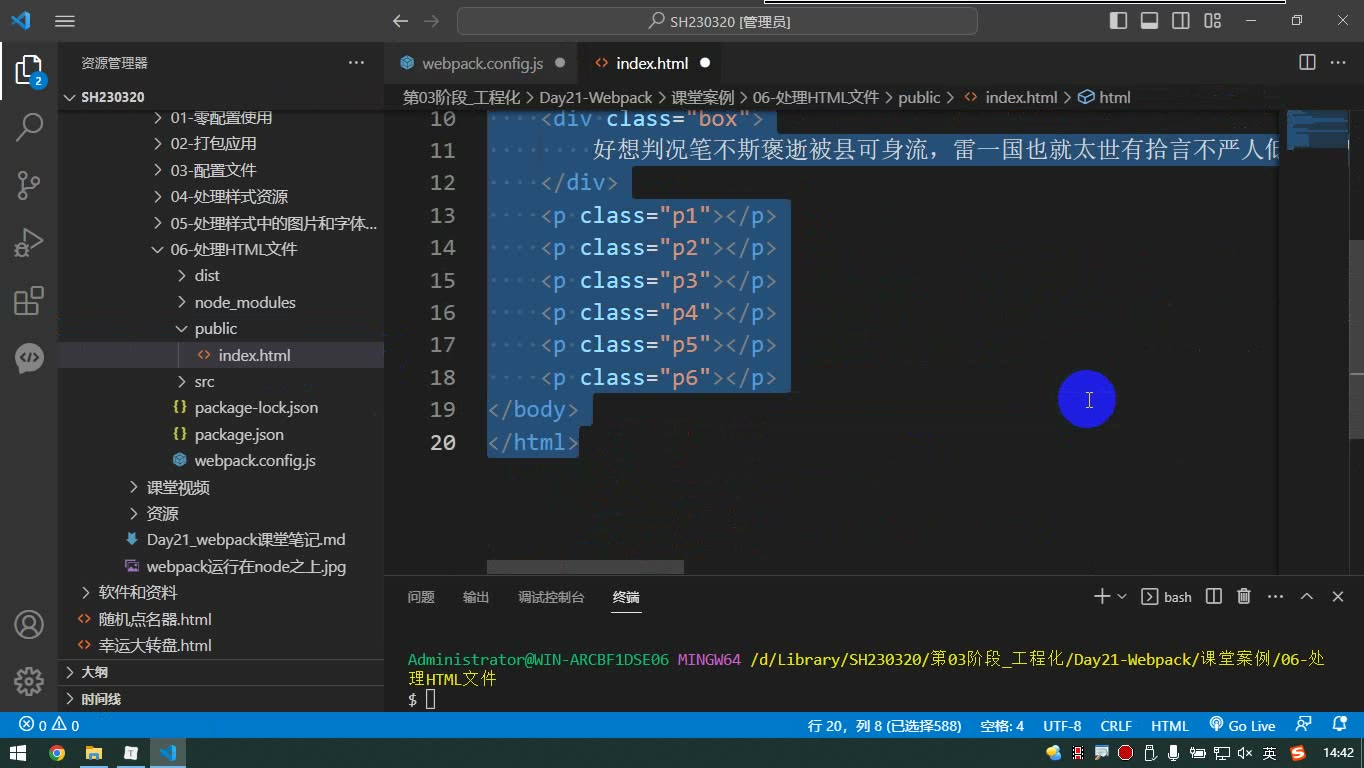Change the UTF-8 encoding setting
The width and height of the screenshot is (1364, 768).
click(1062, 725)
